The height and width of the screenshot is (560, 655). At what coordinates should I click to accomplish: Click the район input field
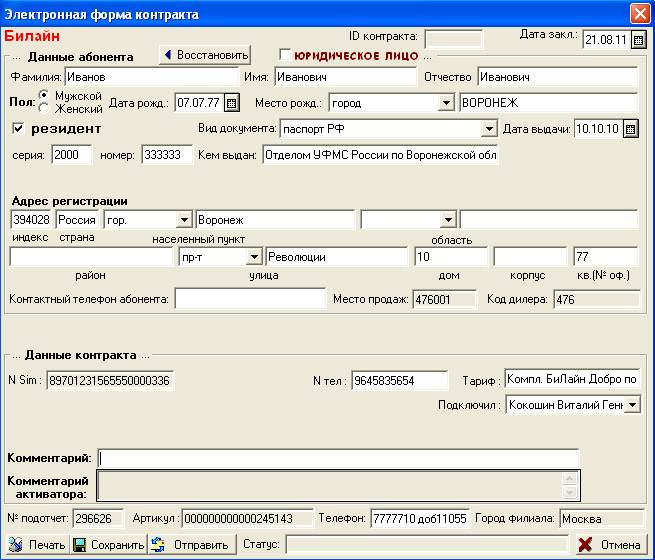[x=91, y=256]
